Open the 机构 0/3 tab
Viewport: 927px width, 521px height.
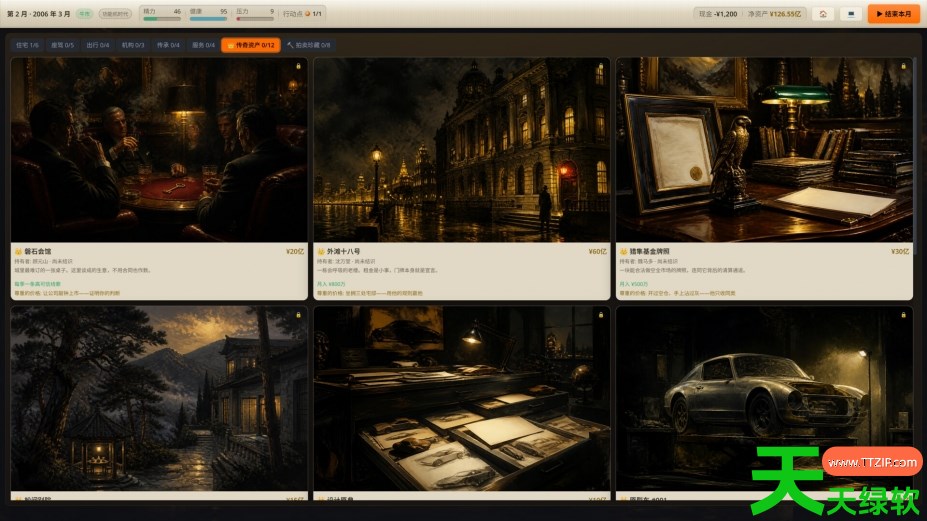click(x=133, y=45)
